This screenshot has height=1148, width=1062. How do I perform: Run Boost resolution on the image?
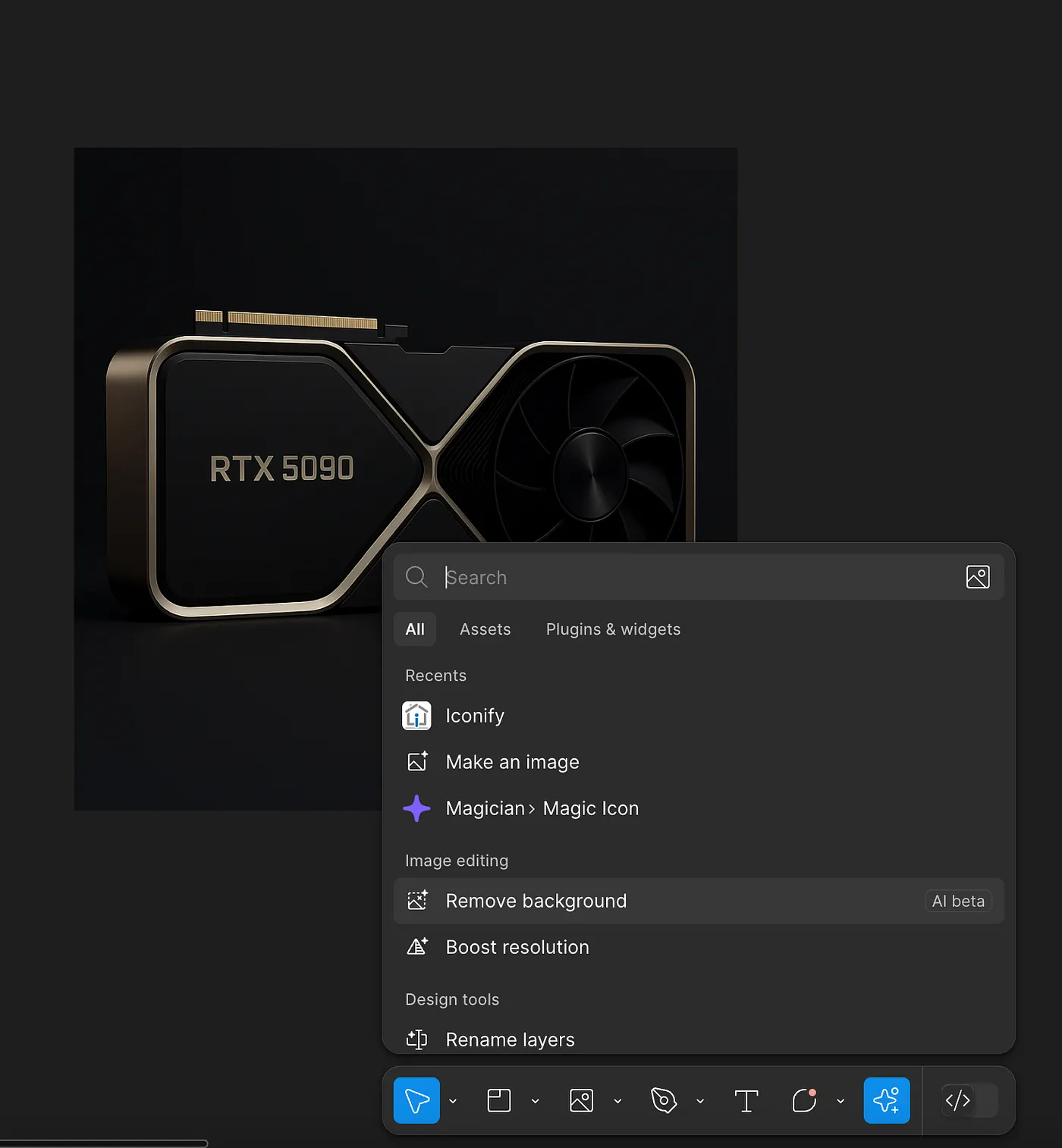pos(517,946)
